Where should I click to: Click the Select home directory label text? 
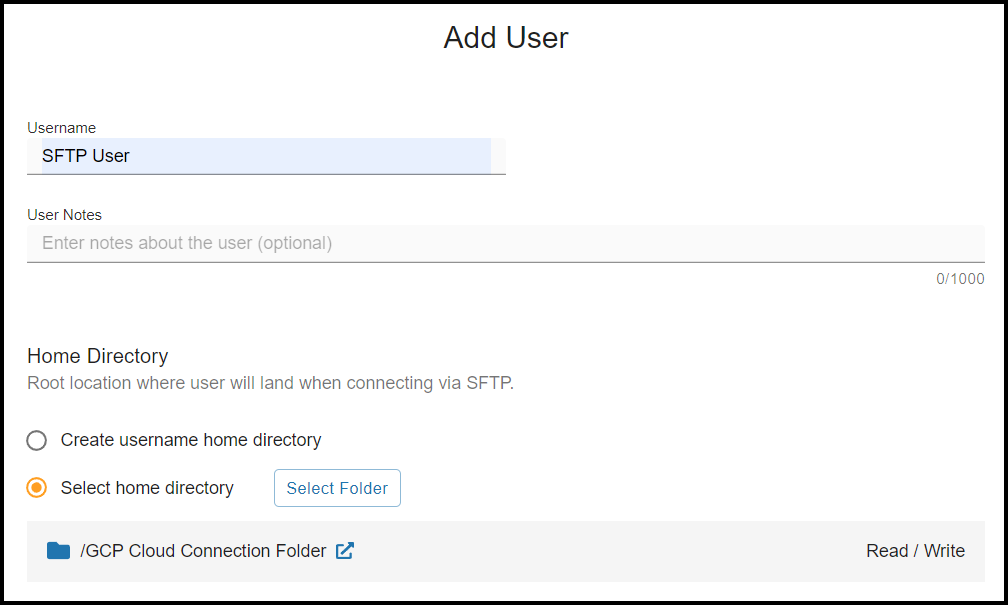(x=147, y=488)
